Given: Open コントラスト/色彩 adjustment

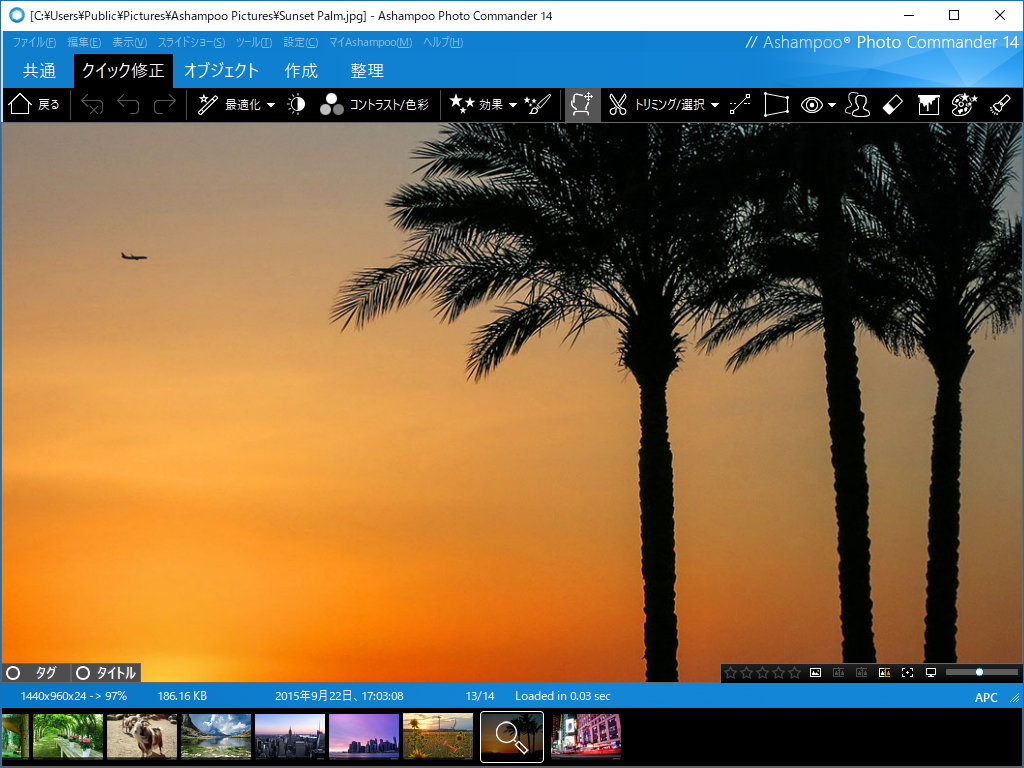Looking at the screenshot, I should (374, 104).
